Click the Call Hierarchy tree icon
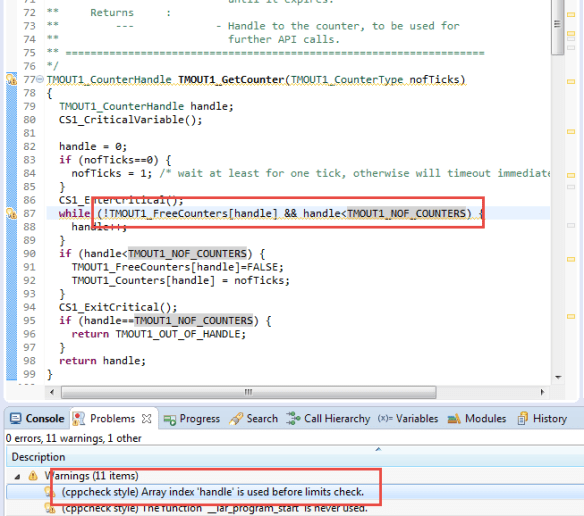 293,418
